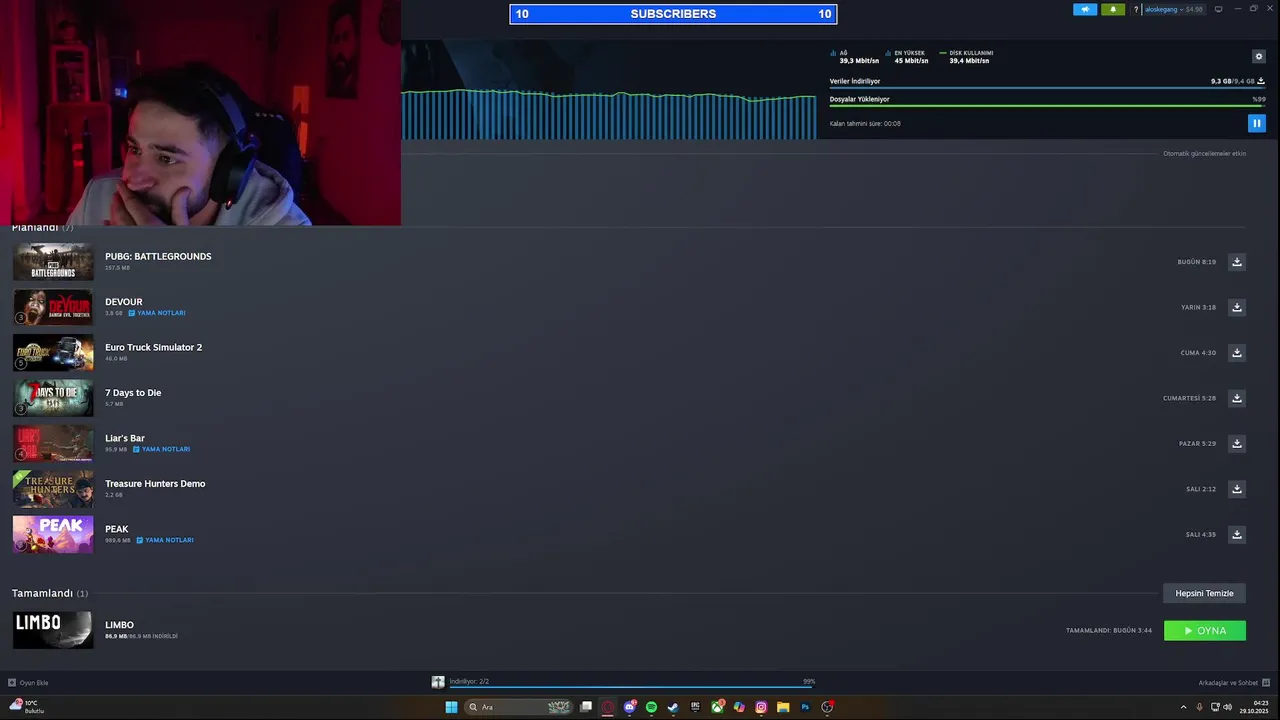Select the Treasure Hunters Demo thumbnail
1280x720 pixels.
pos(53,489)
